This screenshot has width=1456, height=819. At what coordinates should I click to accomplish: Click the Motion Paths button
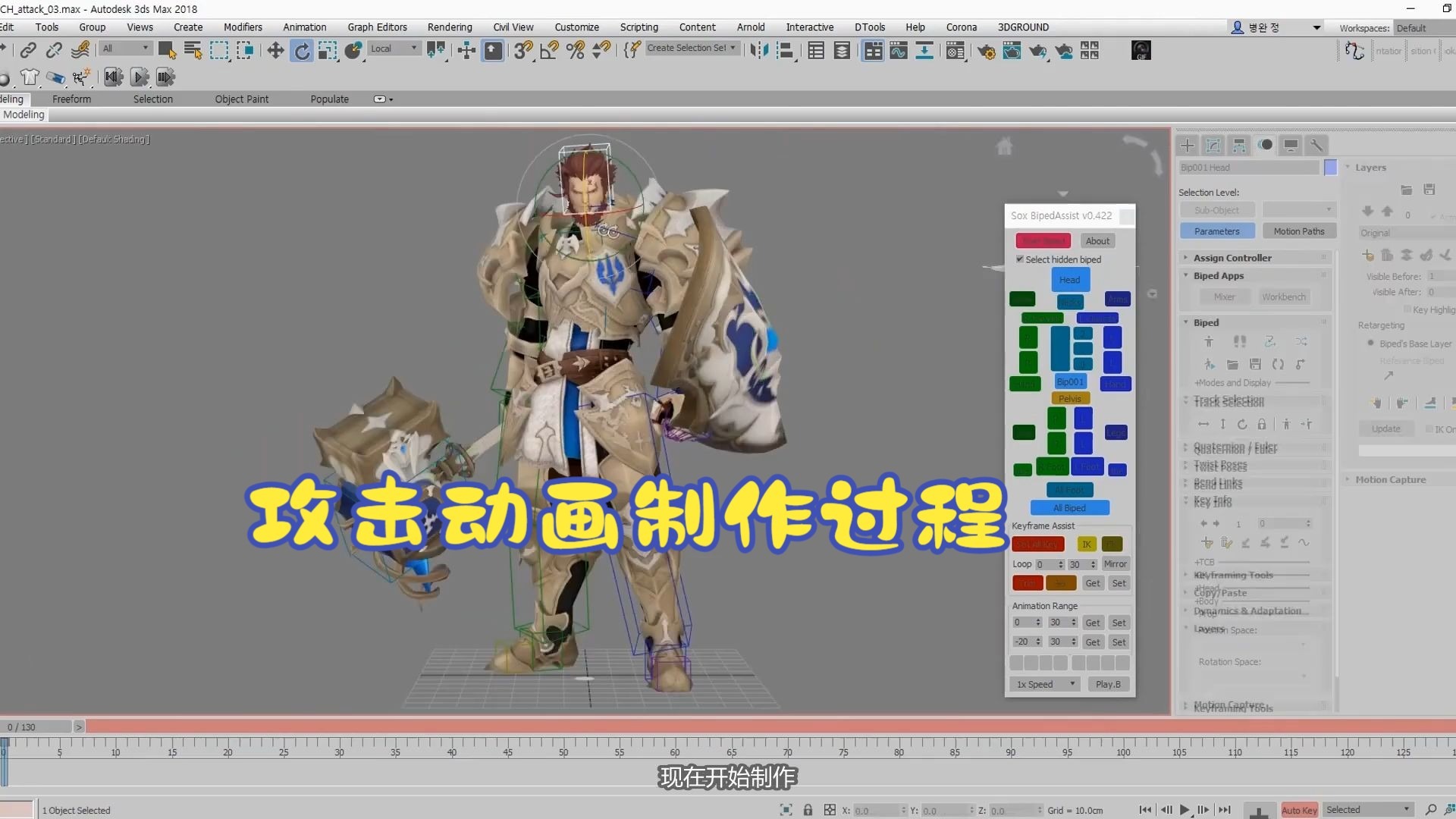(x=1299, y=231)
